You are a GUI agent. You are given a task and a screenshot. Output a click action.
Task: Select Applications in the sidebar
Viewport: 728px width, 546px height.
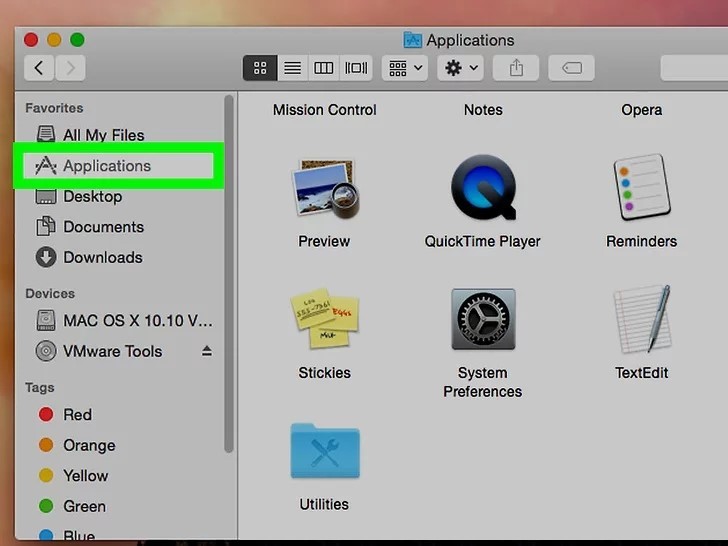click(119, 166)
